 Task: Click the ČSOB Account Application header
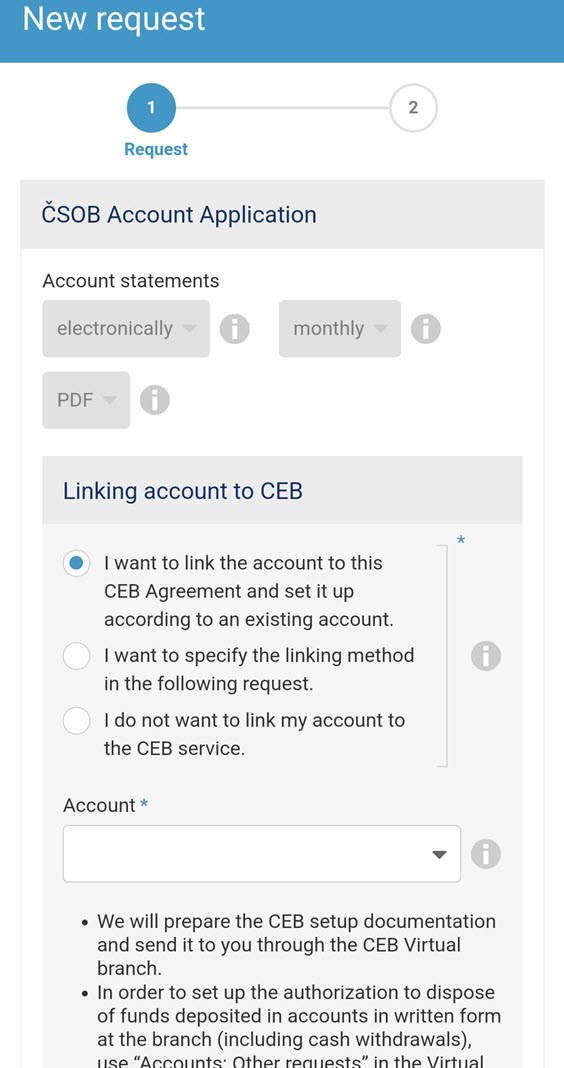click(x=179, y=215)
